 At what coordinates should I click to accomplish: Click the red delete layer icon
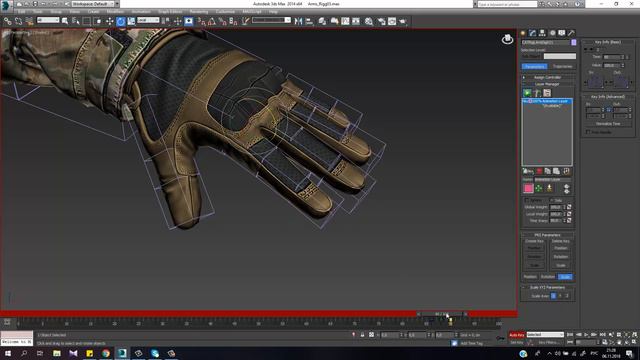[539, 171]
